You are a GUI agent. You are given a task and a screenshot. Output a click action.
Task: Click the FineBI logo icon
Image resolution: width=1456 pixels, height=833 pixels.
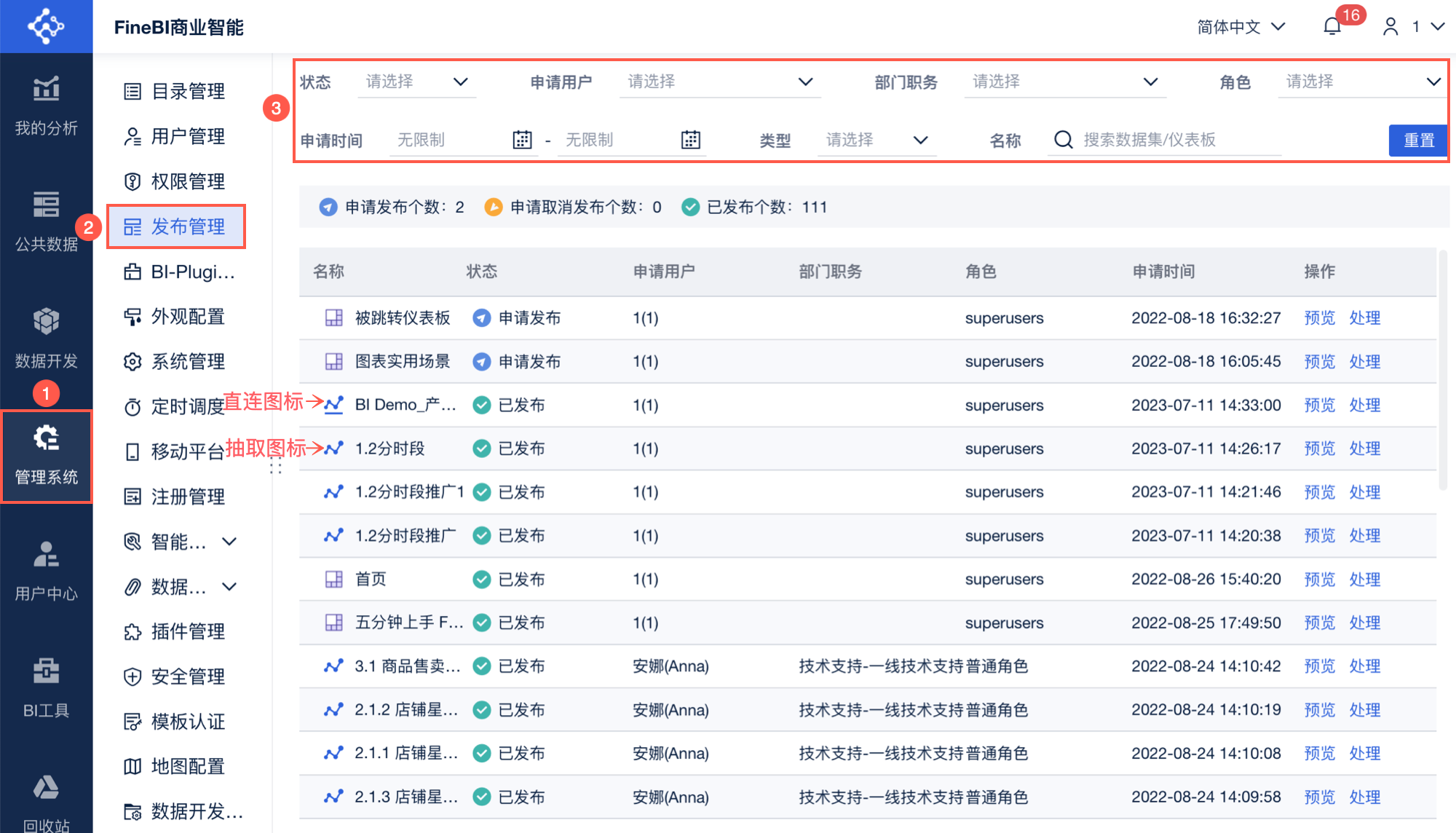(46, 26)
